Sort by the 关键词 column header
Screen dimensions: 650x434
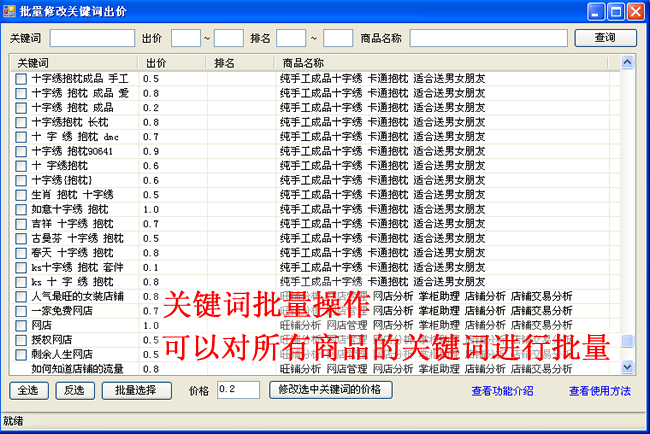click(x=75, y=63)
